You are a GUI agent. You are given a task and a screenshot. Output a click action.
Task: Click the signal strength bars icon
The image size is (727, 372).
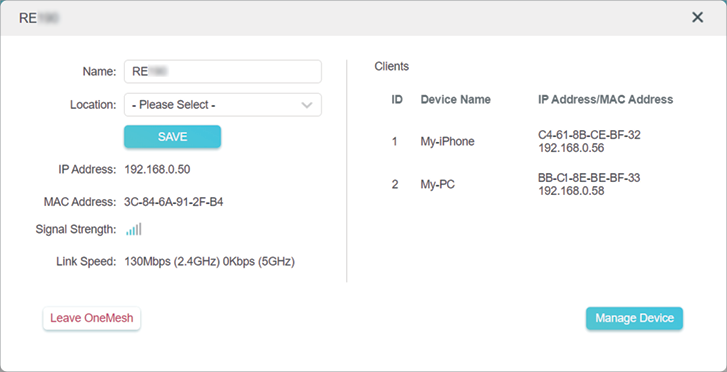coord(134,229)
